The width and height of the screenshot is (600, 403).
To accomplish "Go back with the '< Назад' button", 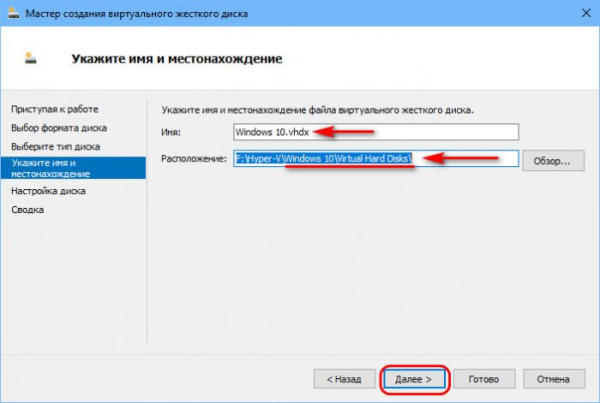I will tap(343, 379).
